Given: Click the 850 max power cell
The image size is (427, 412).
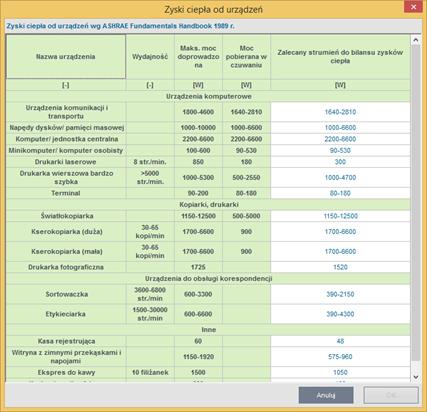Looking at the screenshot, I should point(198,162).
